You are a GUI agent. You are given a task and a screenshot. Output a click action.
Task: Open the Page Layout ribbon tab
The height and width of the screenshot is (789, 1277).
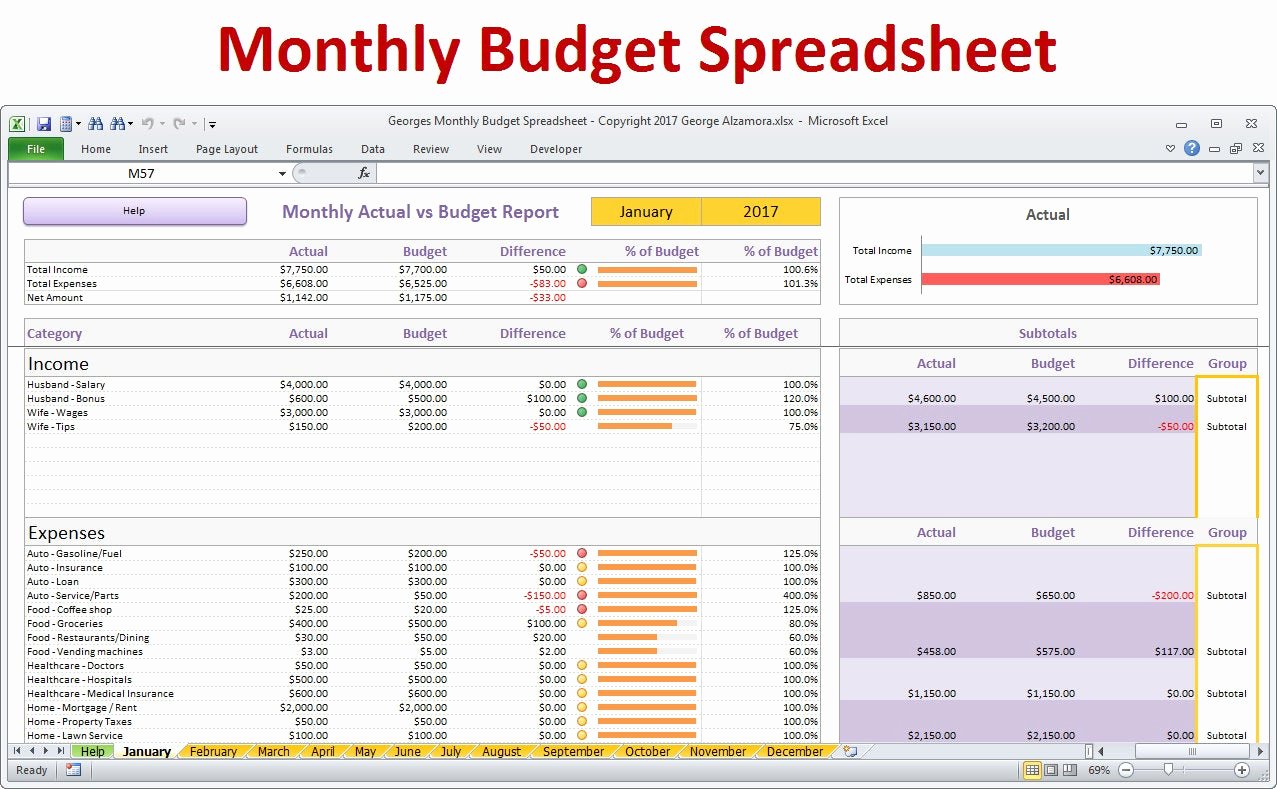(227, 149)
